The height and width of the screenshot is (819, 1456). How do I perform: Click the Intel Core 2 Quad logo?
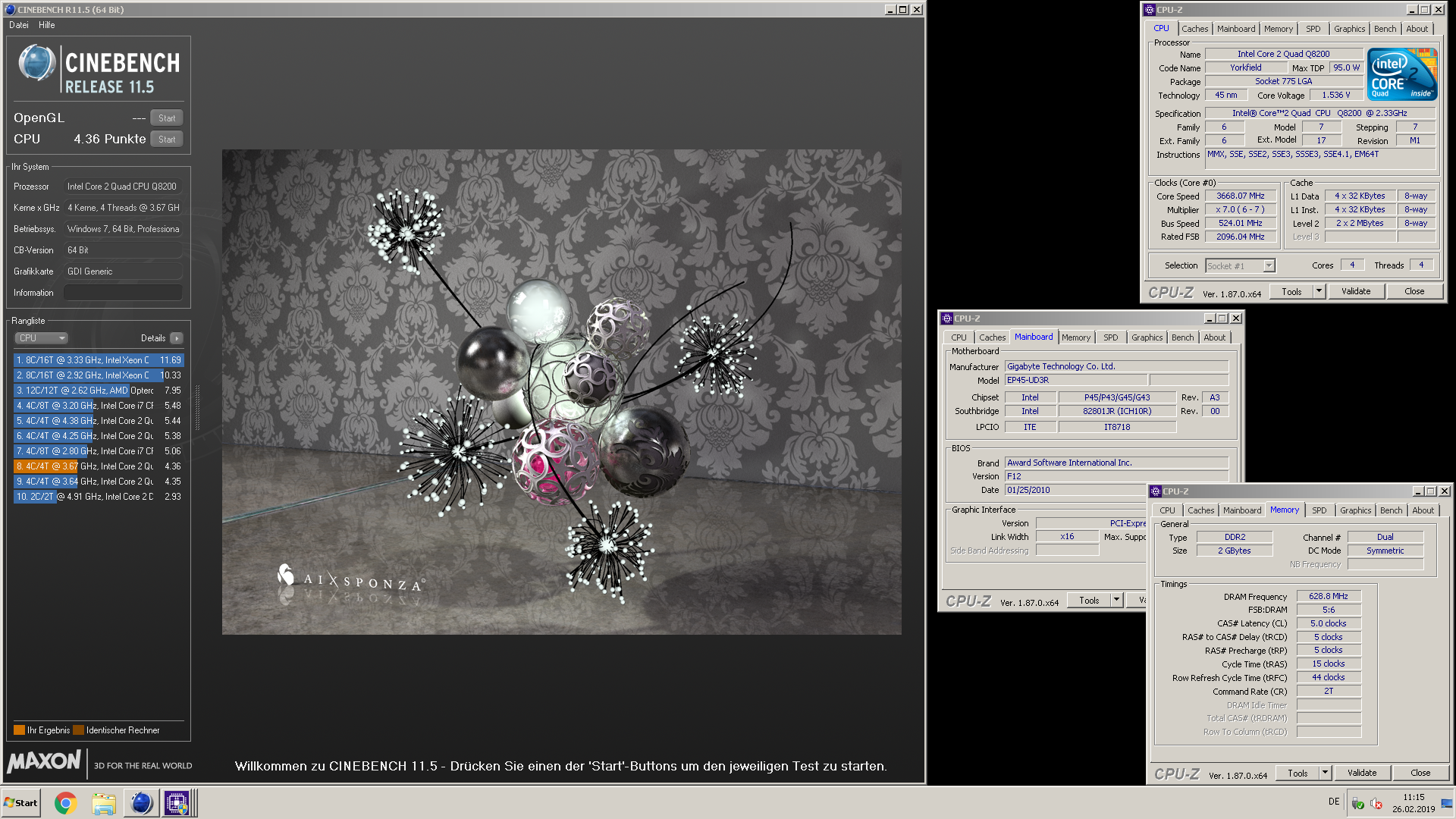(1402, 74)
